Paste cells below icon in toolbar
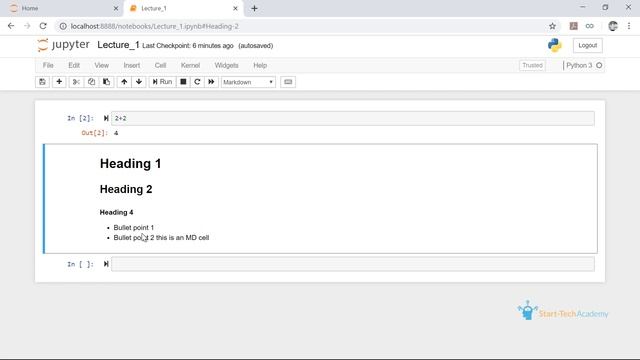 [107, 82]
